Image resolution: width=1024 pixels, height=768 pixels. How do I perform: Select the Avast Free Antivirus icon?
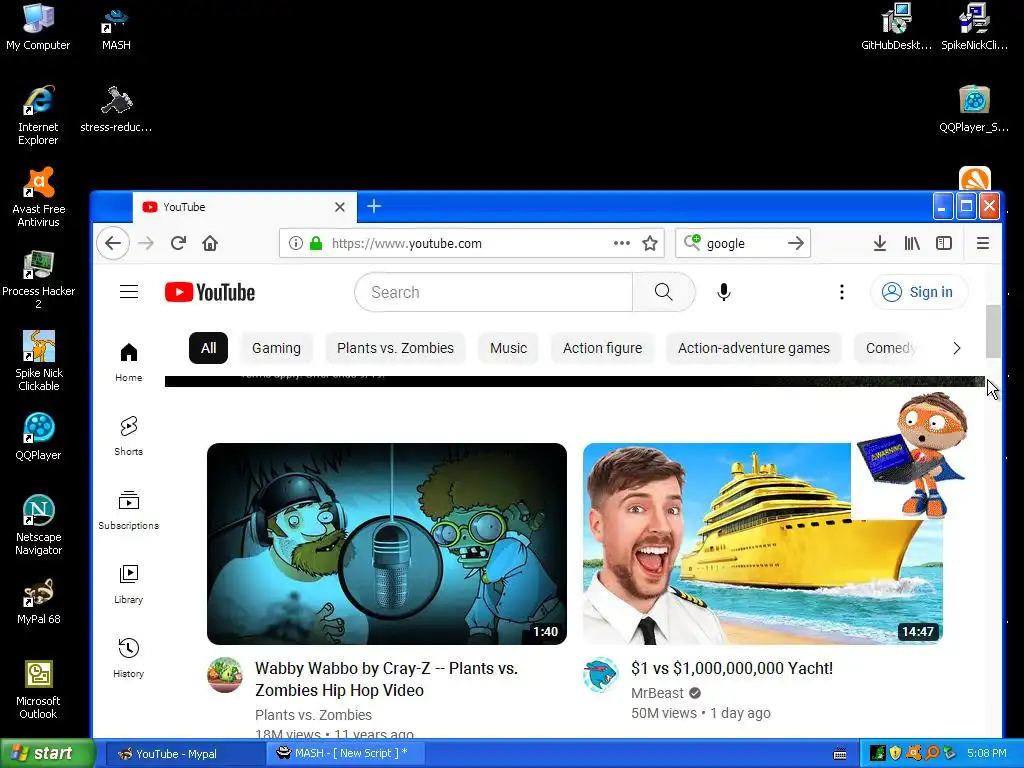(39, 197)
